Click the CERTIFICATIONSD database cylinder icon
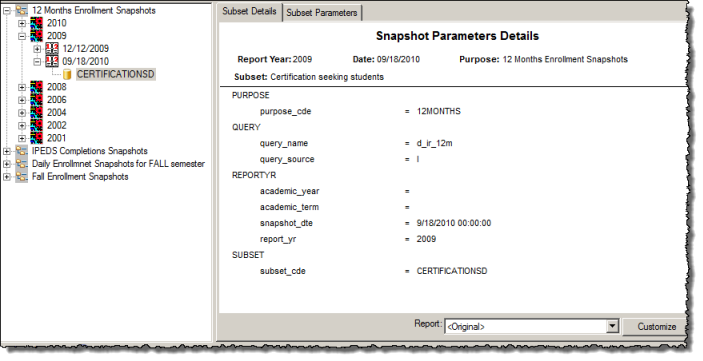The image size is (703, 361). [x=67, y=74]
